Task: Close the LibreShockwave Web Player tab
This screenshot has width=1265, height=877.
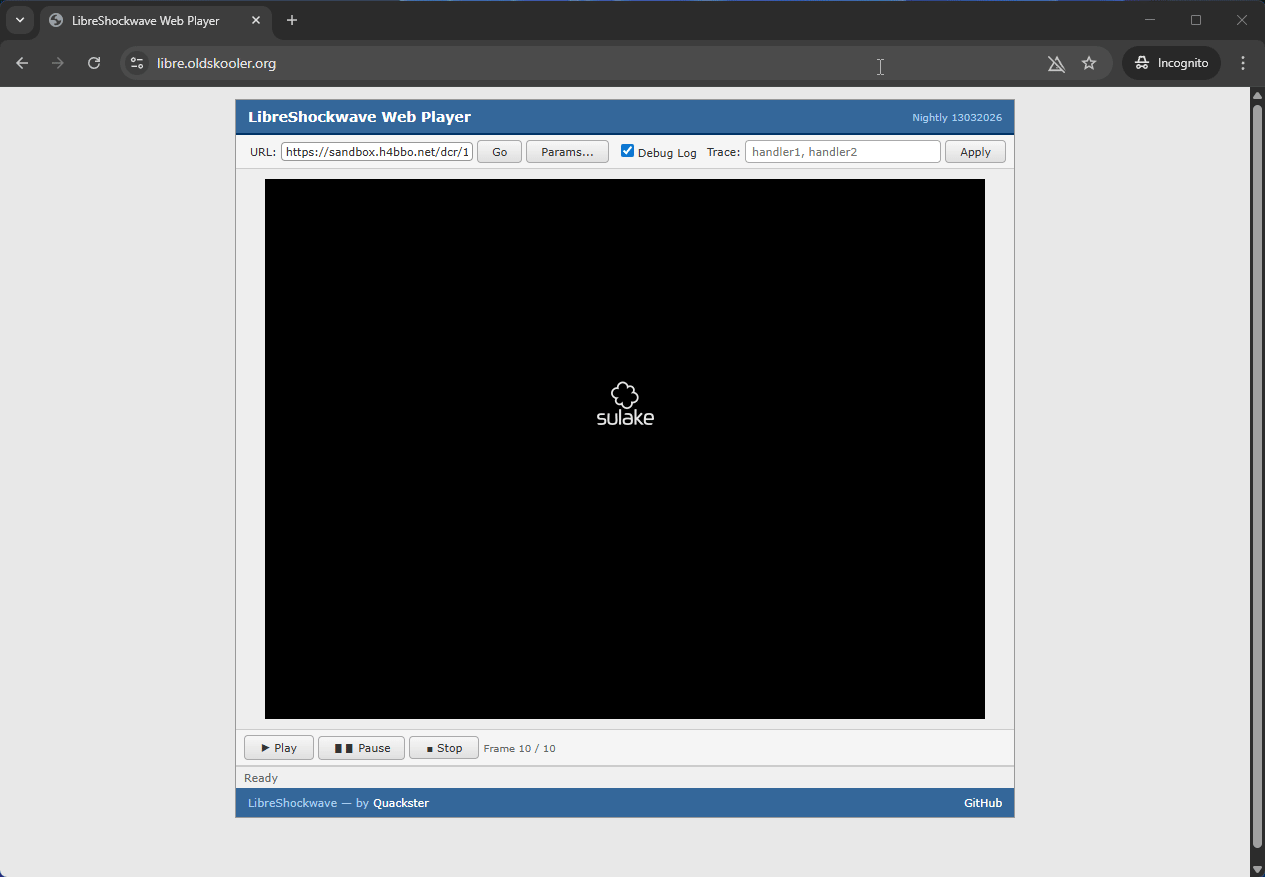Action: pyautogui.click(x=256, y=20)
